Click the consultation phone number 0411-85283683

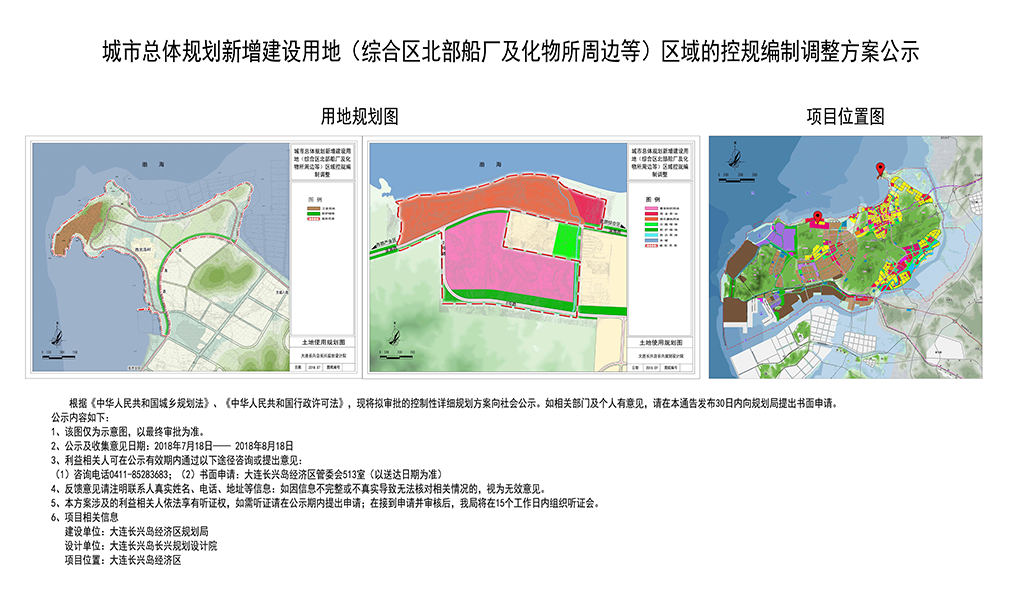coord(139,473)
